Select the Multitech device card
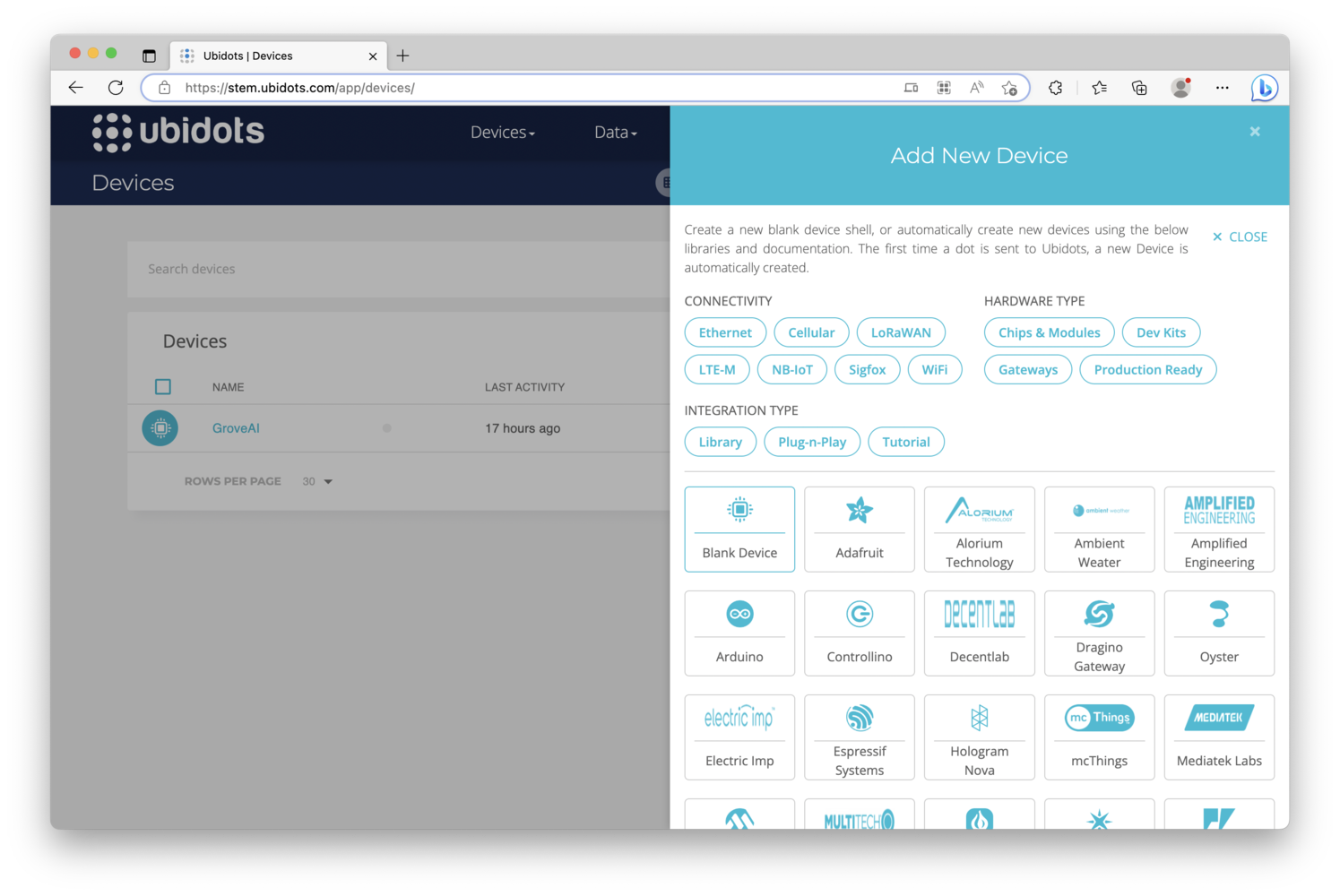Screen dimensions: 1340x896 click(x=860, y=814)
